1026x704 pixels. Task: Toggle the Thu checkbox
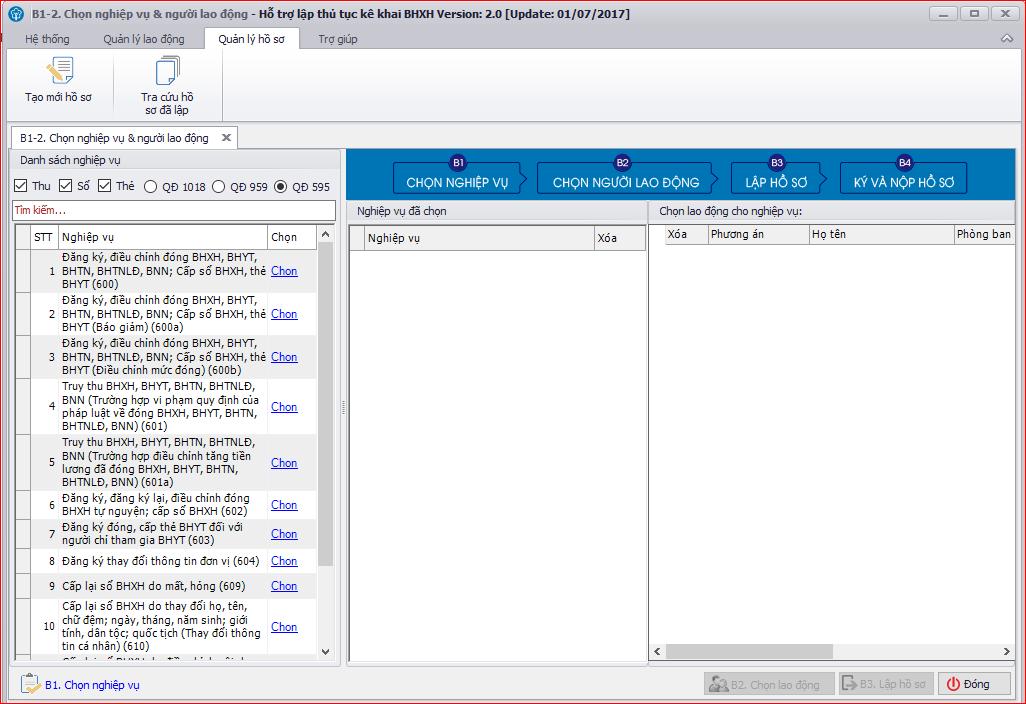21,186
